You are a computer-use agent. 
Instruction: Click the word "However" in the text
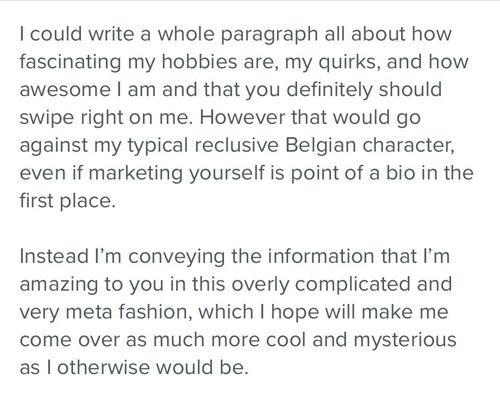242,117
